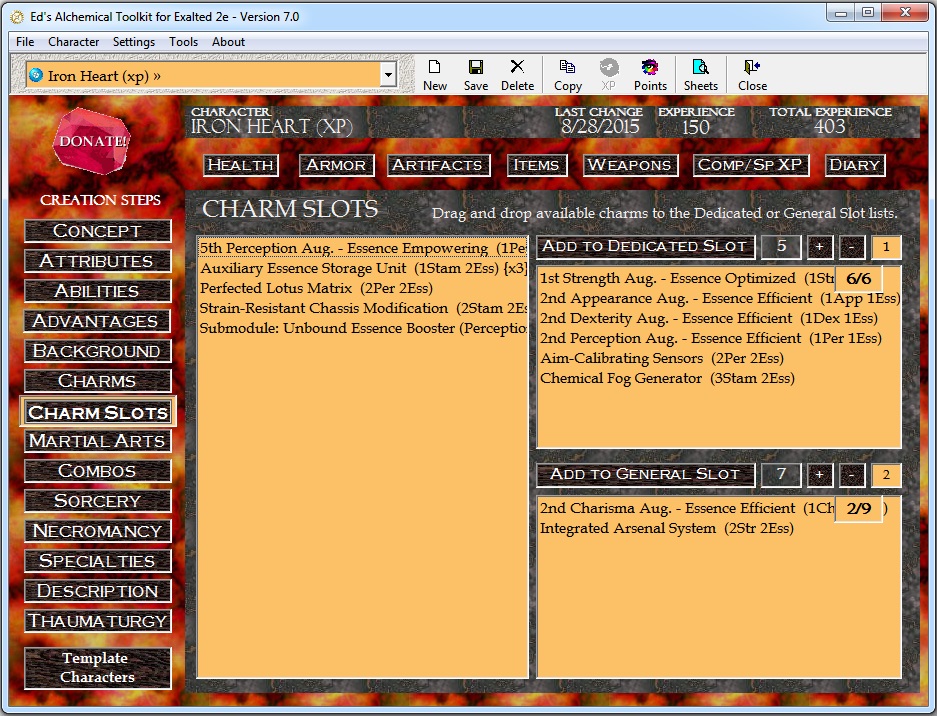Open the Description step
The image size is (937, 716).
pos(97,591)
